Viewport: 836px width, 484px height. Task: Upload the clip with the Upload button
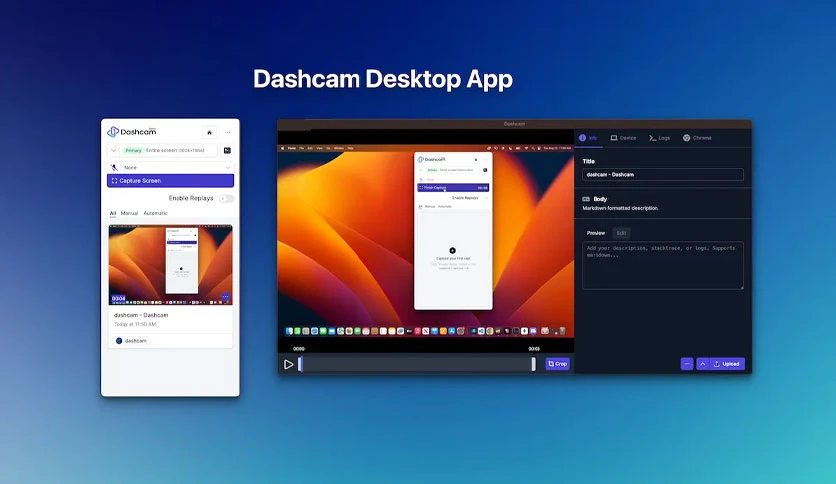click(x=727, y=364)
